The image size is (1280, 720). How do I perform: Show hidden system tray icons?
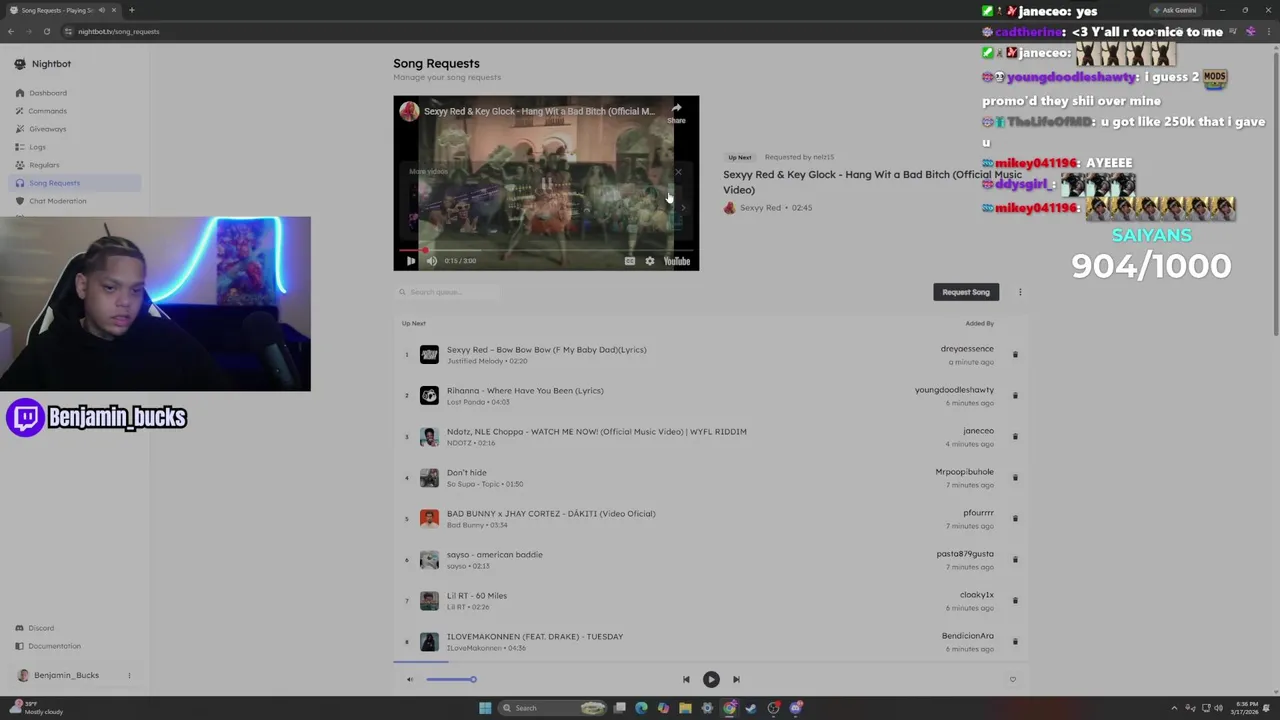click(x=1174, y=708)
